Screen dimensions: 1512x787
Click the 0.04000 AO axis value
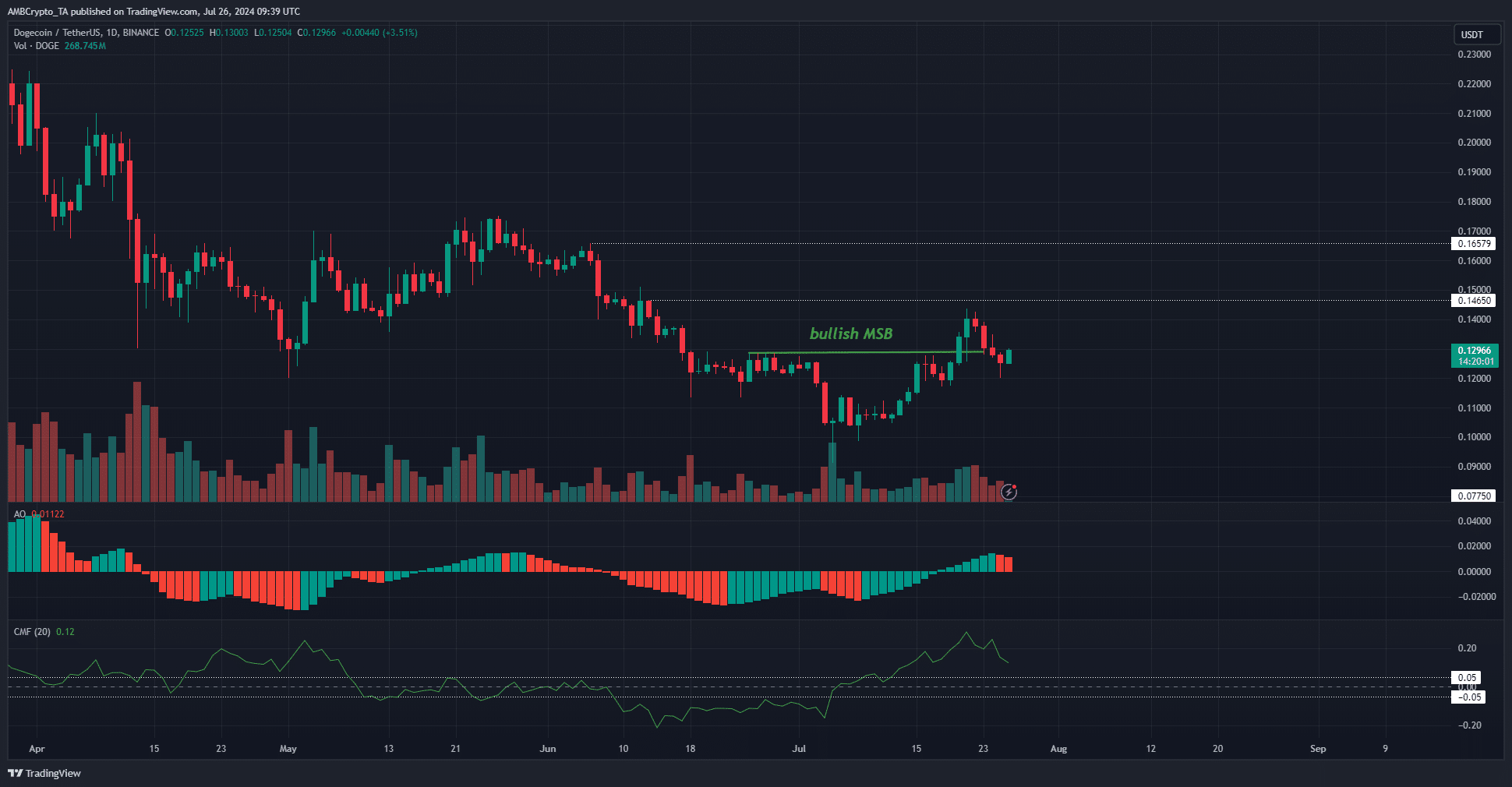tap(1475, 521)
